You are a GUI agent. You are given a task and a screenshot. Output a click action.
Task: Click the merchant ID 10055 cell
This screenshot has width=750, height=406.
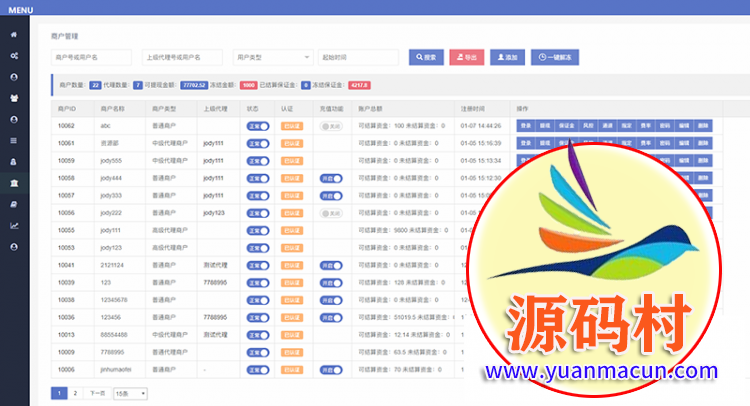[x=66, y=230]
